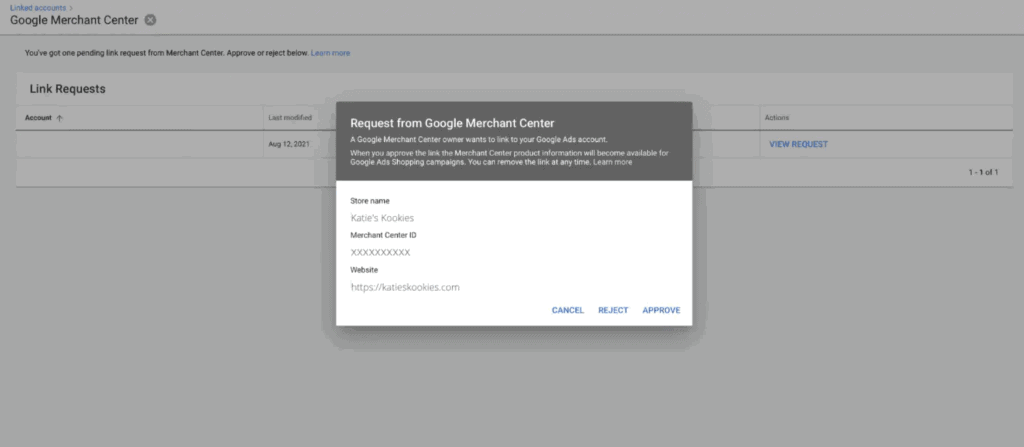Click the close X beside Google Merchant Center

[150, 20]
